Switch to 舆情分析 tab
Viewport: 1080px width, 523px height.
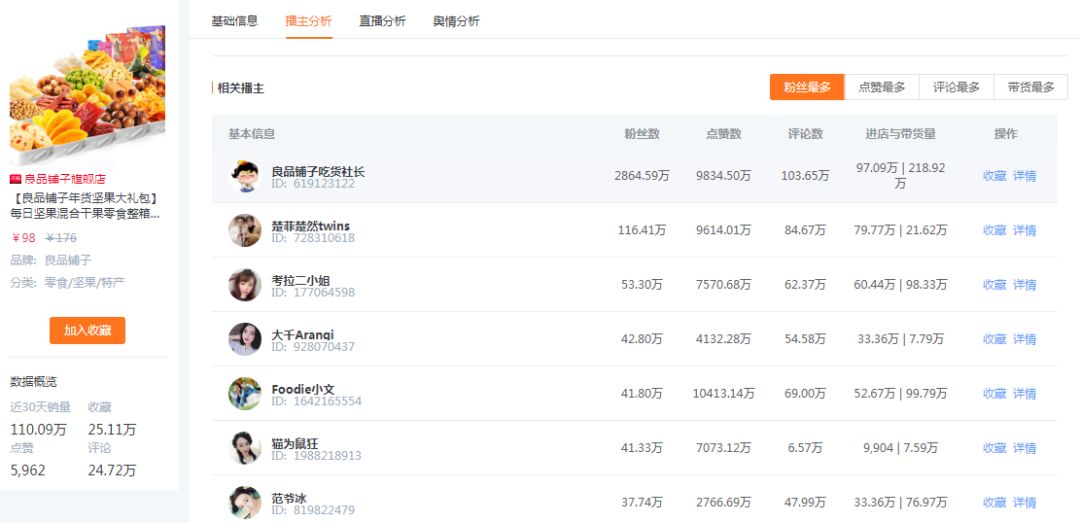pos(456,21)
